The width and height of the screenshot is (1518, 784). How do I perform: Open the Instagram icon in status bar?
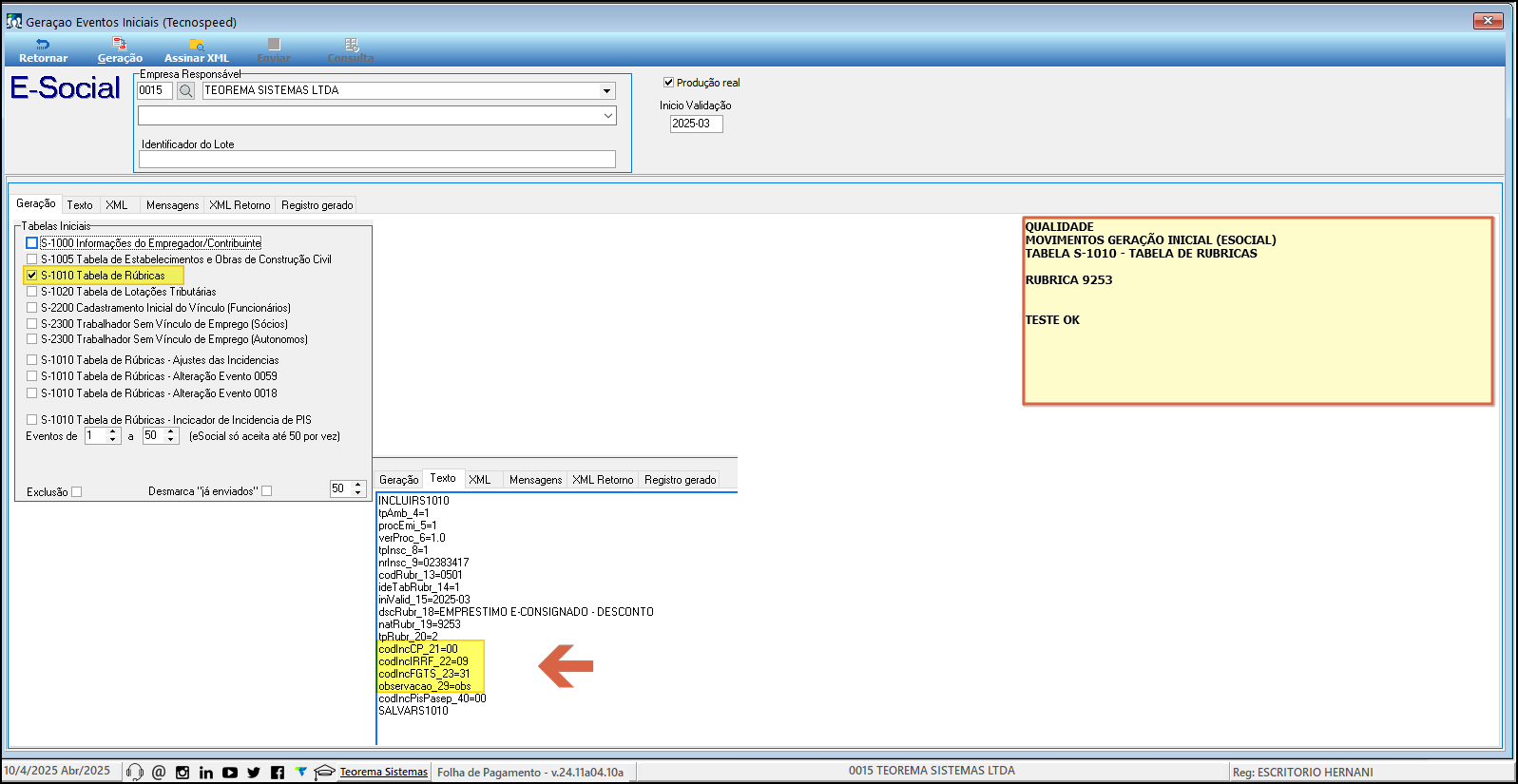point(183,772)
